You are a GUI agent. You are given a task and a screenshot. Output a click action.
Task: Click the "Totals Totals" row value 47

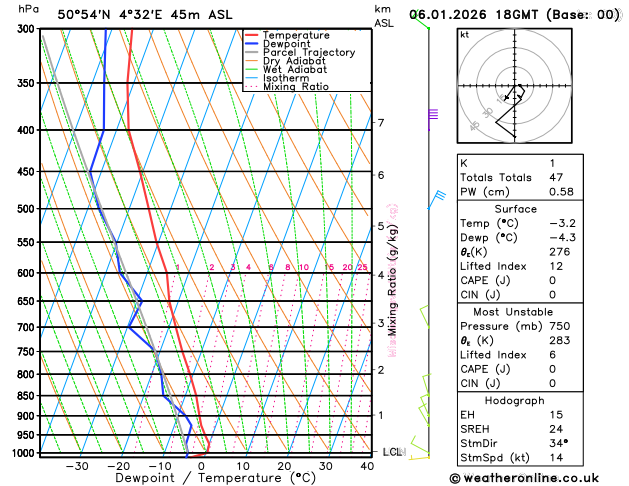click(556, 178)
